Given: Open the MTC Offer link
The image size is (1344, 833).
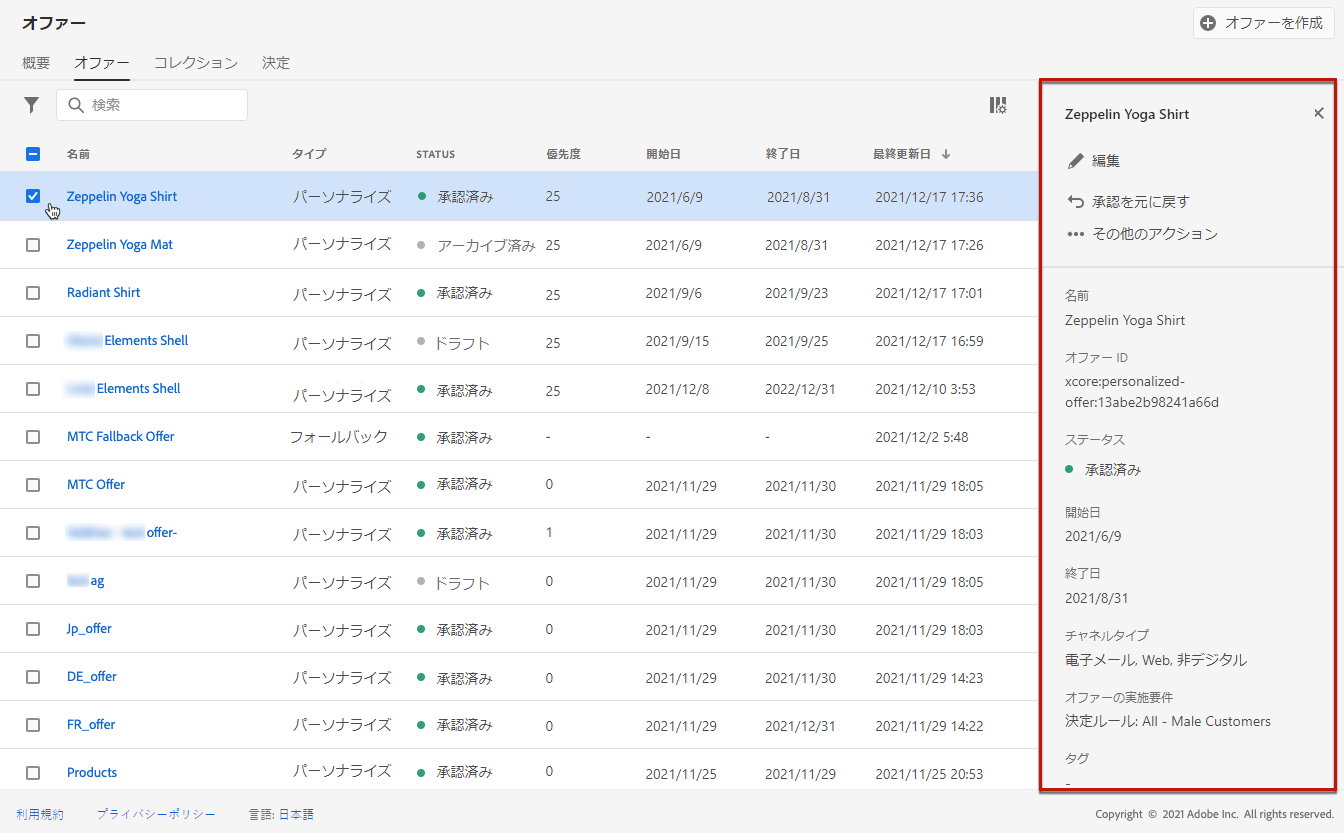Looking at the screenshot, I should 96,484.
